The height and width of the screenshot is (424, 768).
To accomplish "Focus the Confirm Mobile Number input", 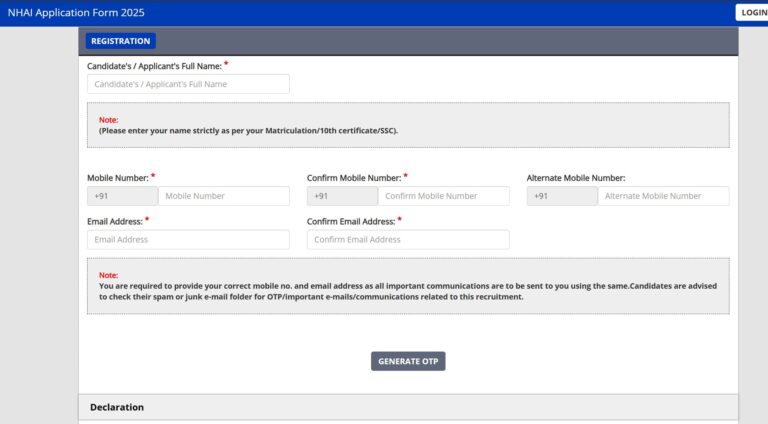I will coord(443,196).
